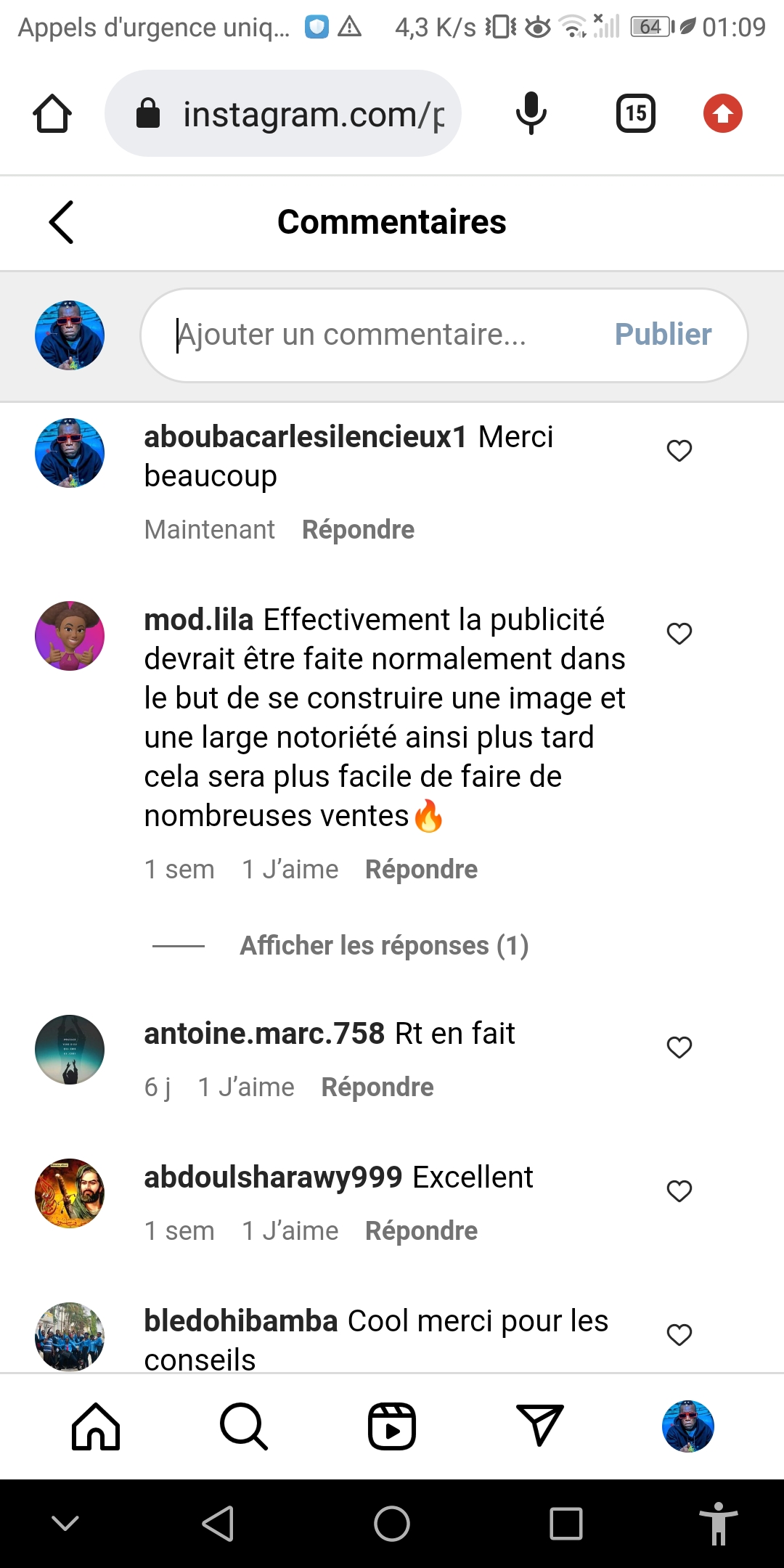Click Publier to post the comment

coord(663,335)
